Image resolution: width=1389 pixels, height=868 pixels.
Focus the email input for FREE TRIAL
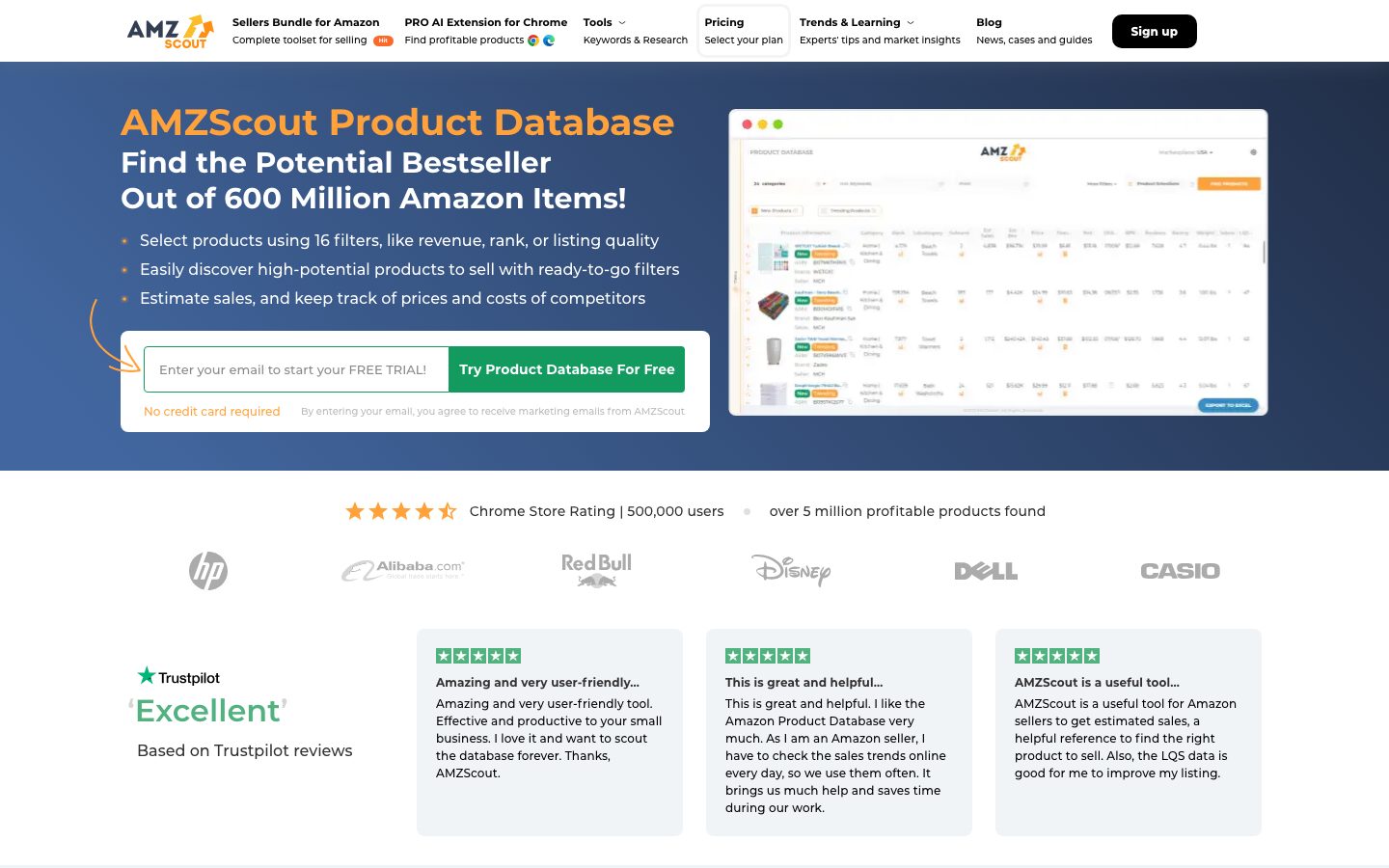tap(296, 369)
